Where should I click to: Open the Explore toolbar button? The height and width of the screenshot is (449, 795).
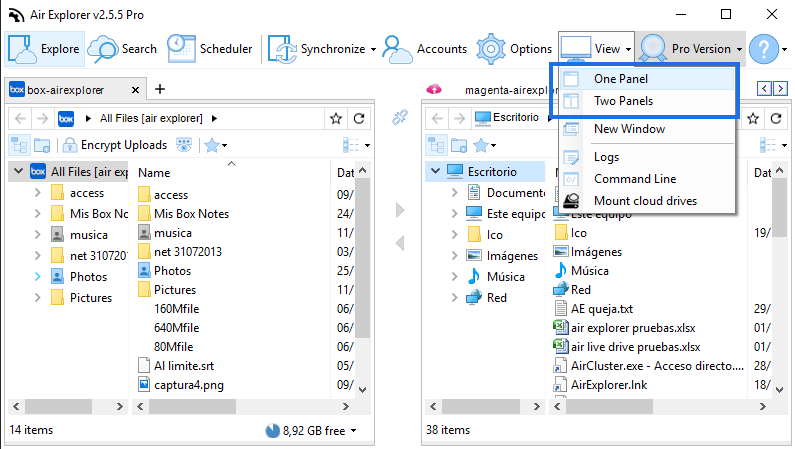pyautogui.click(x=45, y=49)
